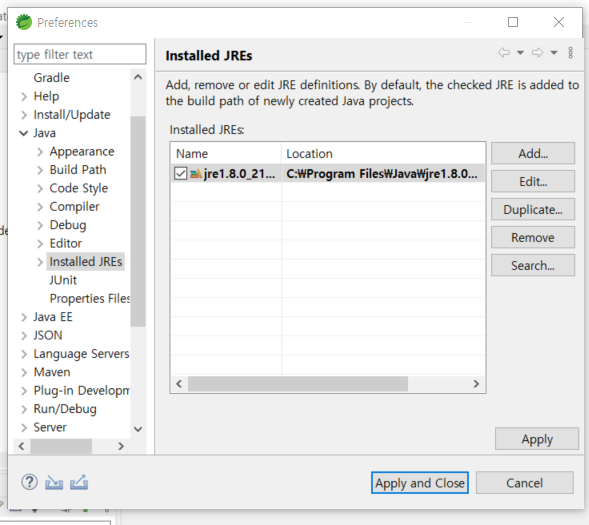Close the Preferences window

click(x=559, y=22)
